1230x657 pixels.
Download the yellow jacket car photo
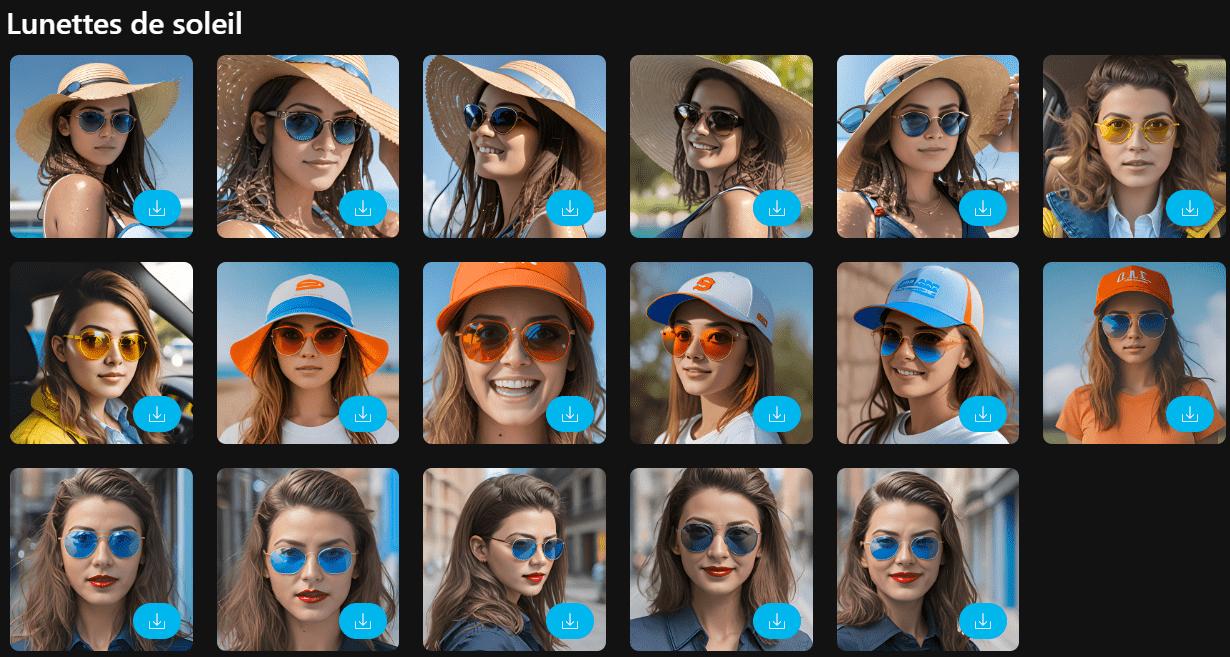(x=157, y=414)
